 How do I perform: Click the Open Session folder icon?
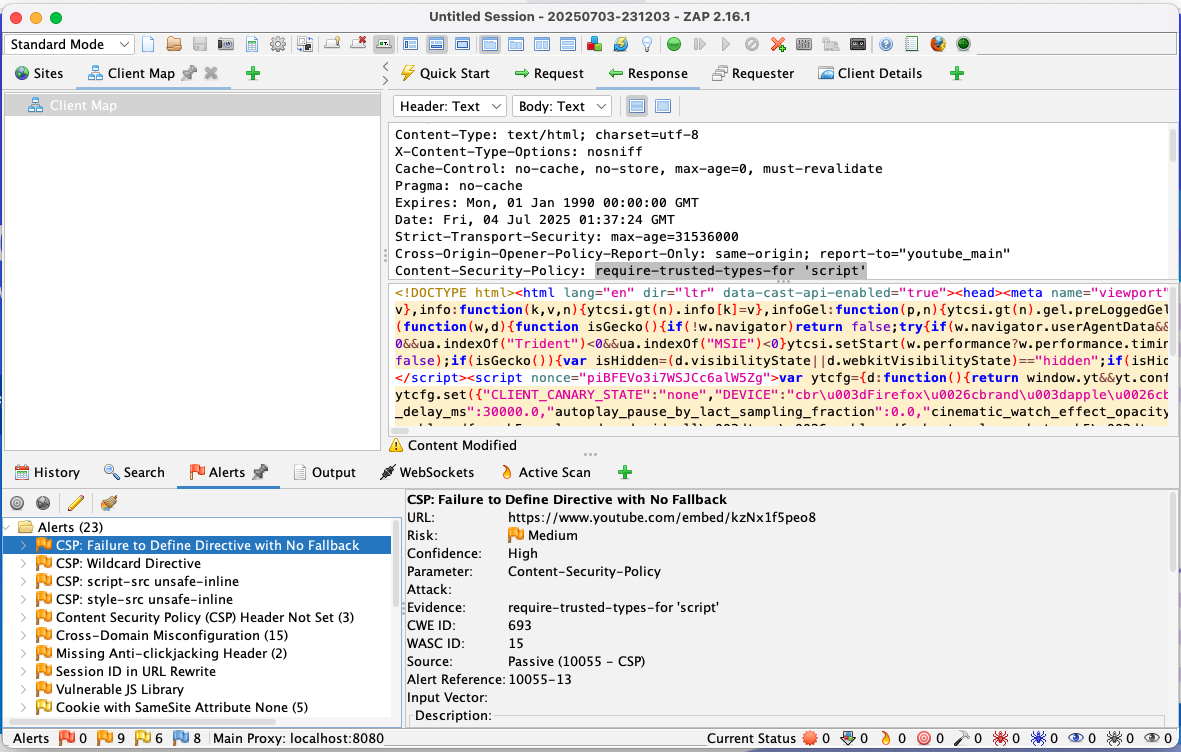pos(174,44)
